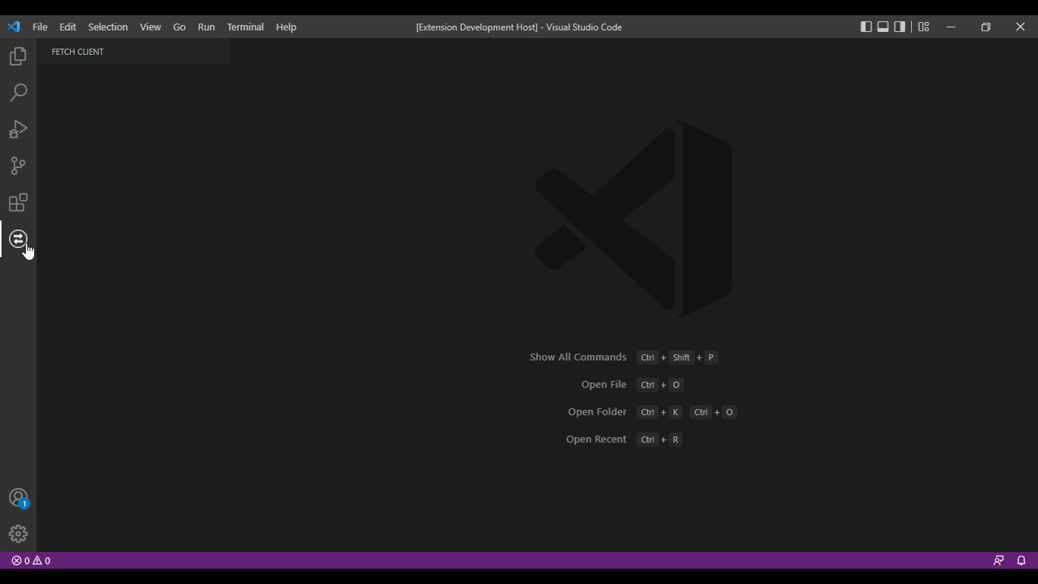1038x584 pixels.
Task: Open the Terminal menu
Action: point(245,27)
